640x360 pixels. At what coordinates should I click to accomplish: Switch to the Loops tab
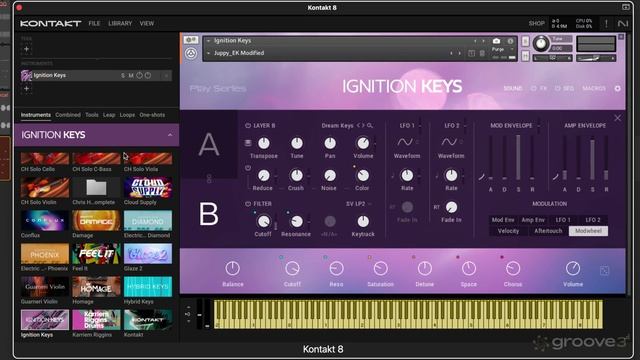click(127, 115)
